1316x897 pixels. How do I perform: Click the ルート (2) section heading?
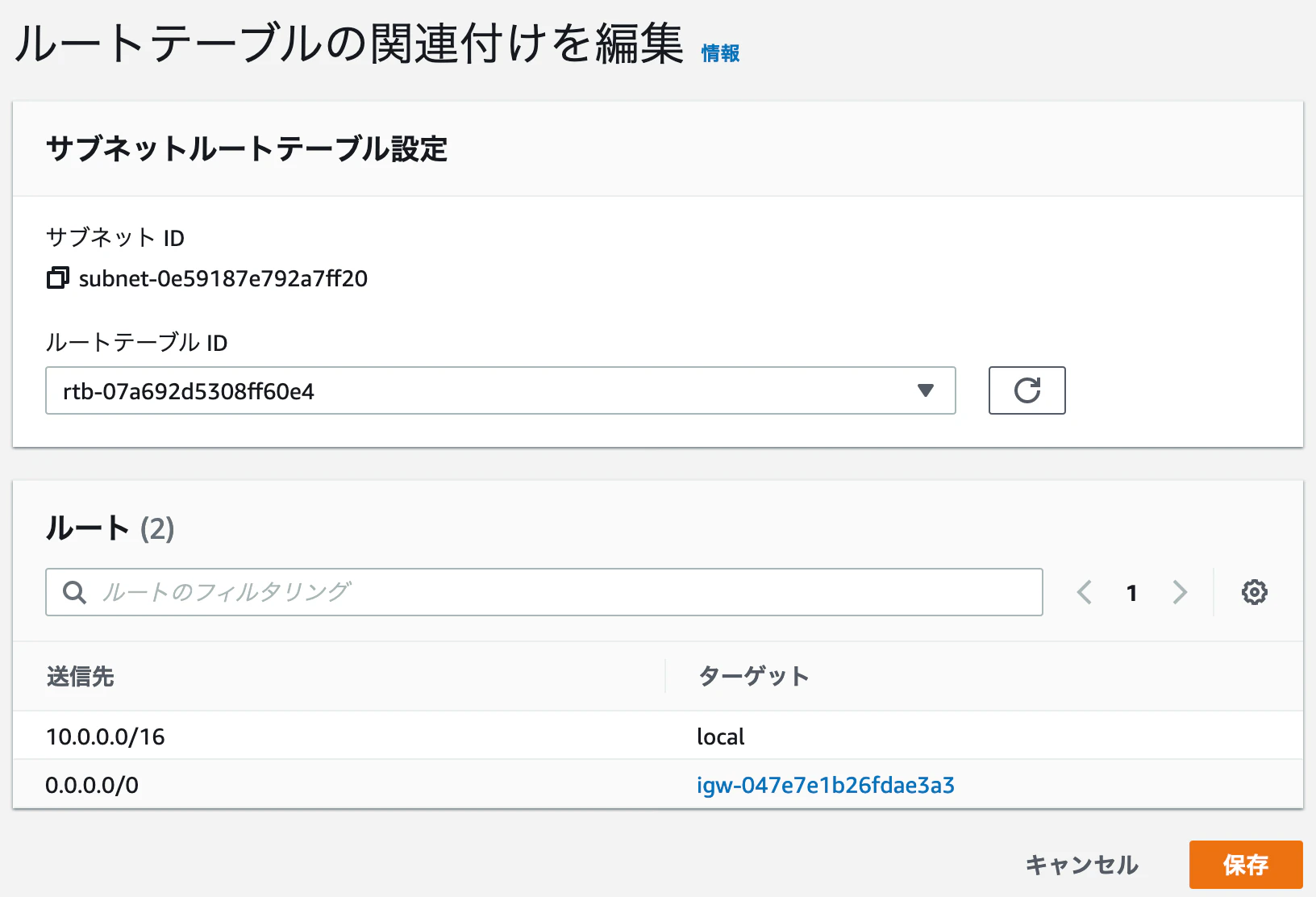[x=110, y=528]
